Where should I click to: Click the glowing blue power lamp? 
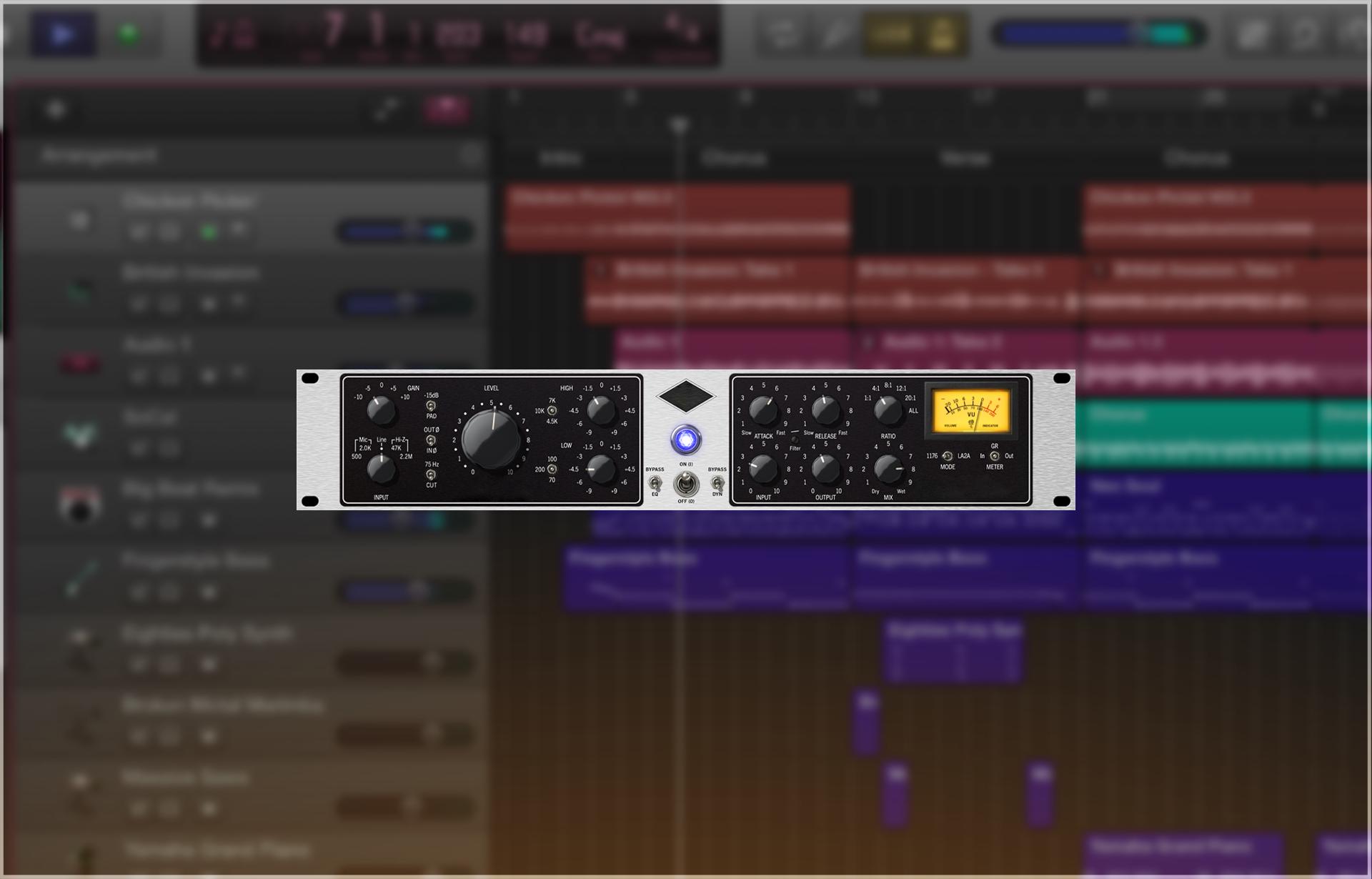point(686,439)
